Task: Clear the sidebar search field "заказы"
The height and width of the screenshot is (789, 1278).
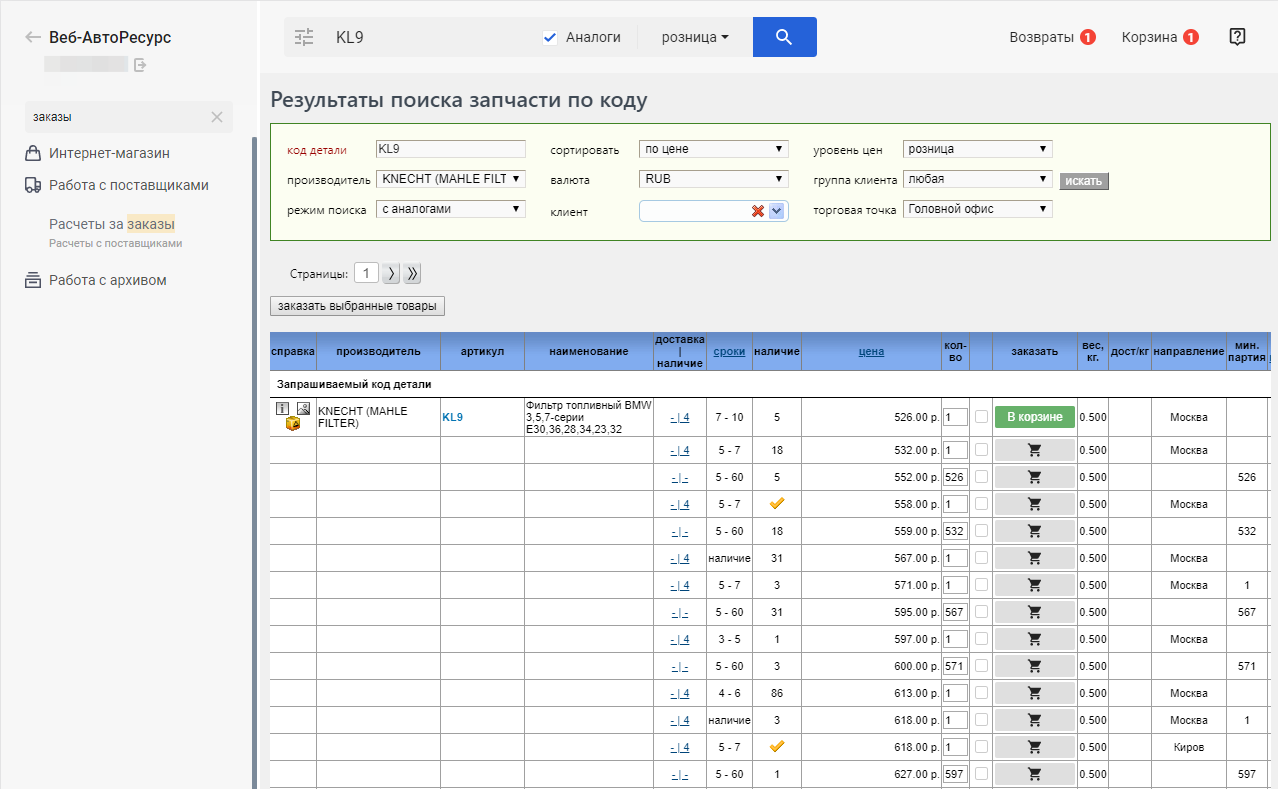Action: [217, 117]
